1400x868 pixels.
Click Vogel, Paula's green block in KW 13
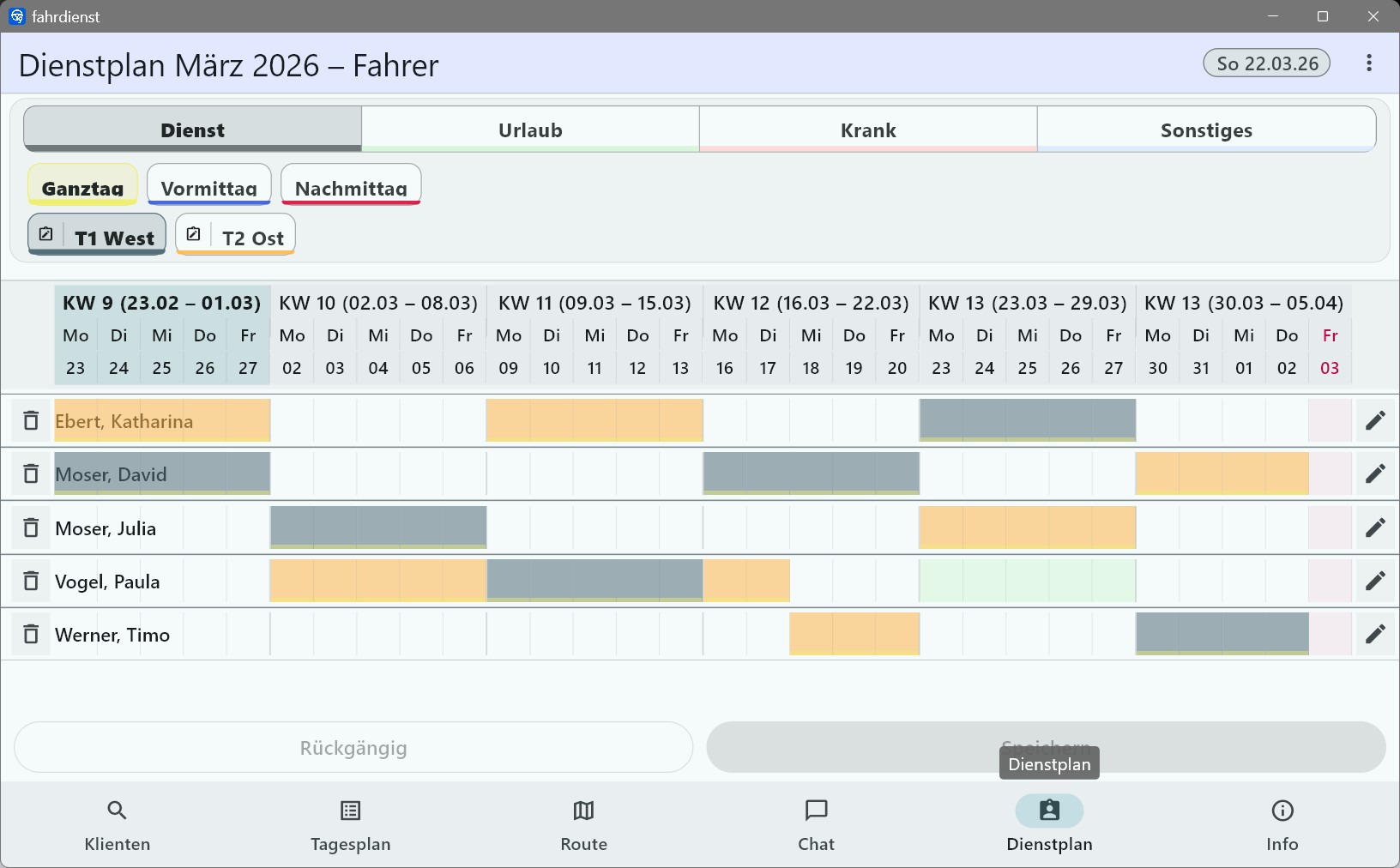point(1027,582)
